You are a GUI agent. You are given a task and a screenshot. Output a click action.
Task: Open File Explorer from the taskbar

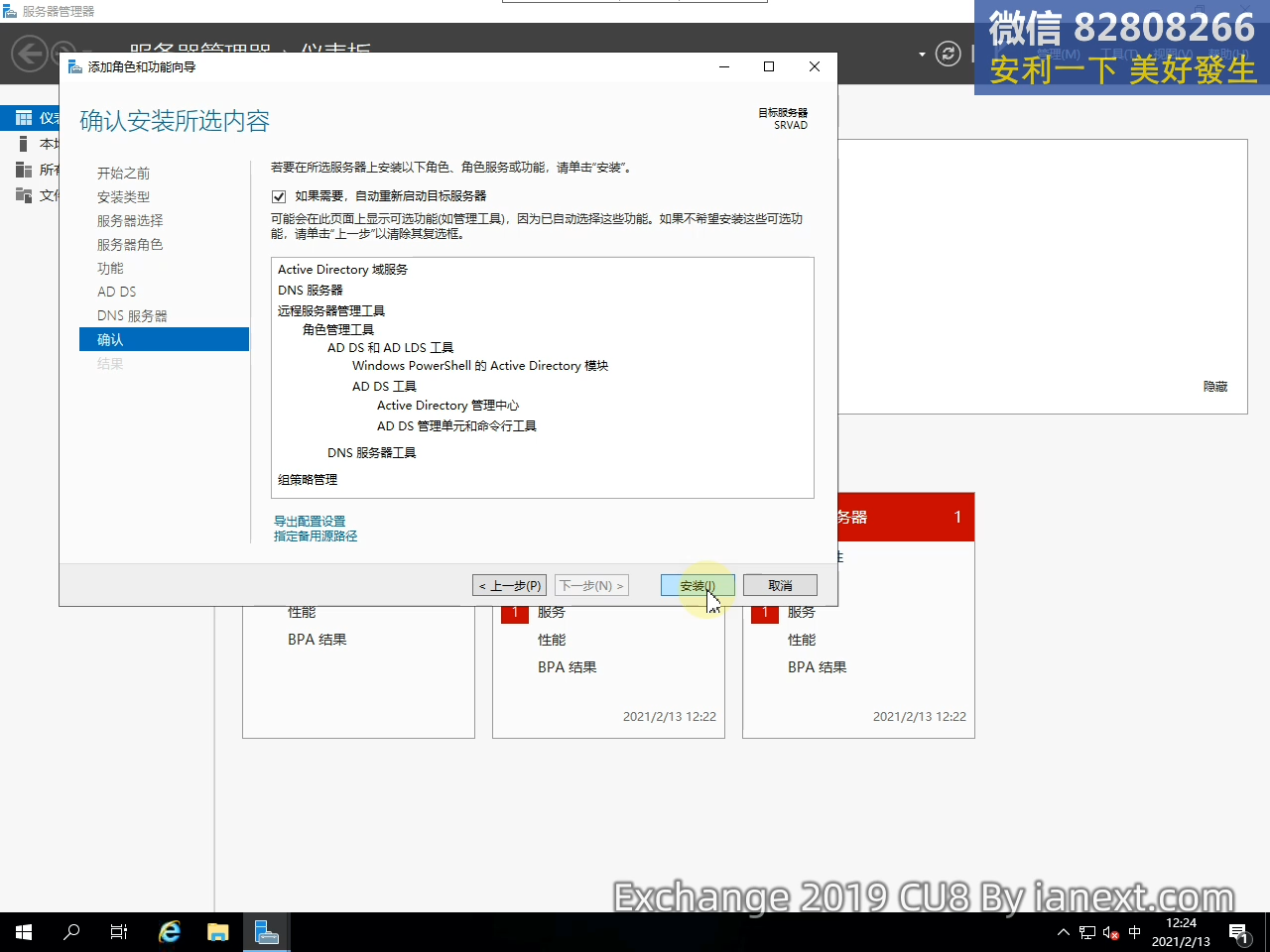[x=218, y=932]
